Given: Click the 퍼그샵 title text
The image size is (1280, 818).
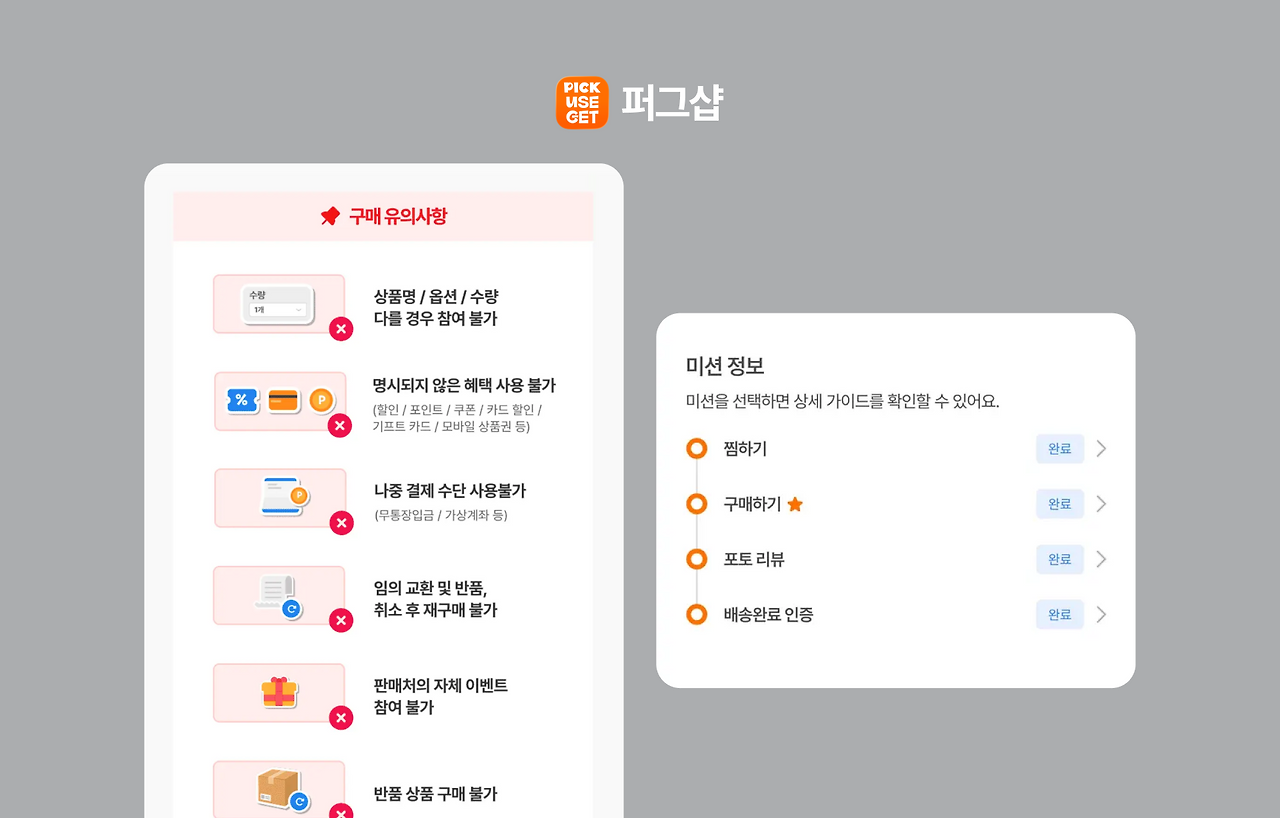Looking at the screenshot, I should click(x=672, y=102).
